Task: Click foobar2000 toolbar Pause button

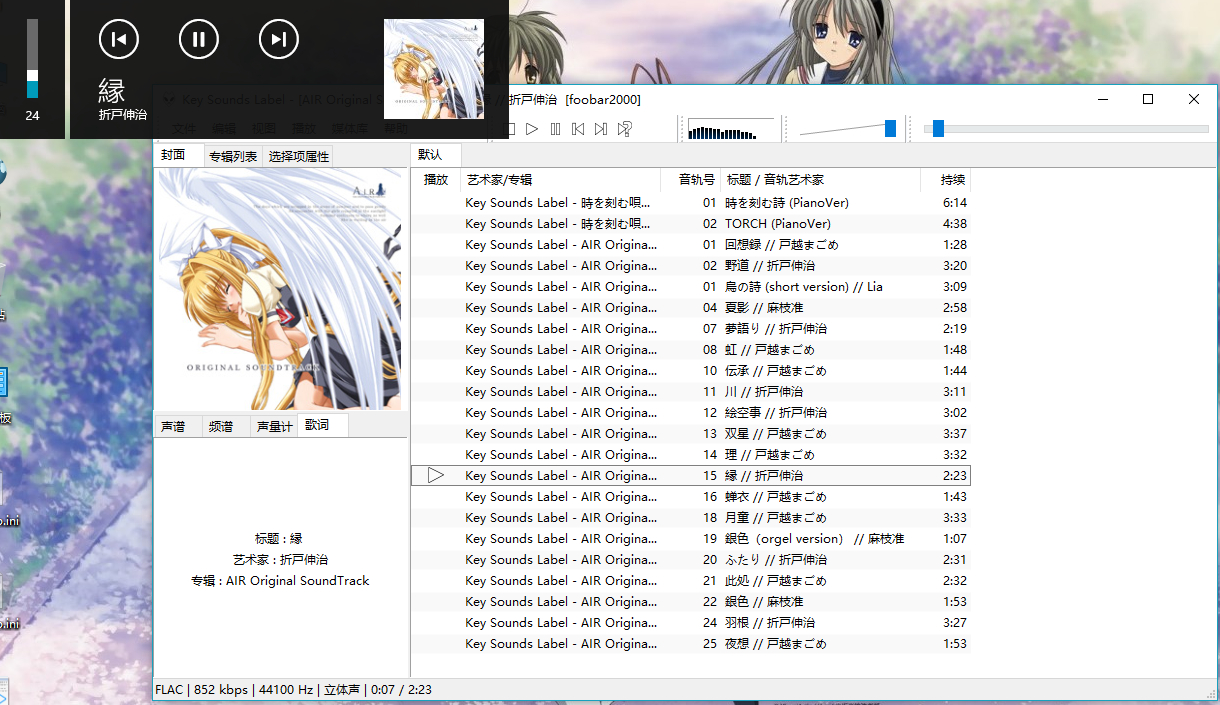Action: 555,129
